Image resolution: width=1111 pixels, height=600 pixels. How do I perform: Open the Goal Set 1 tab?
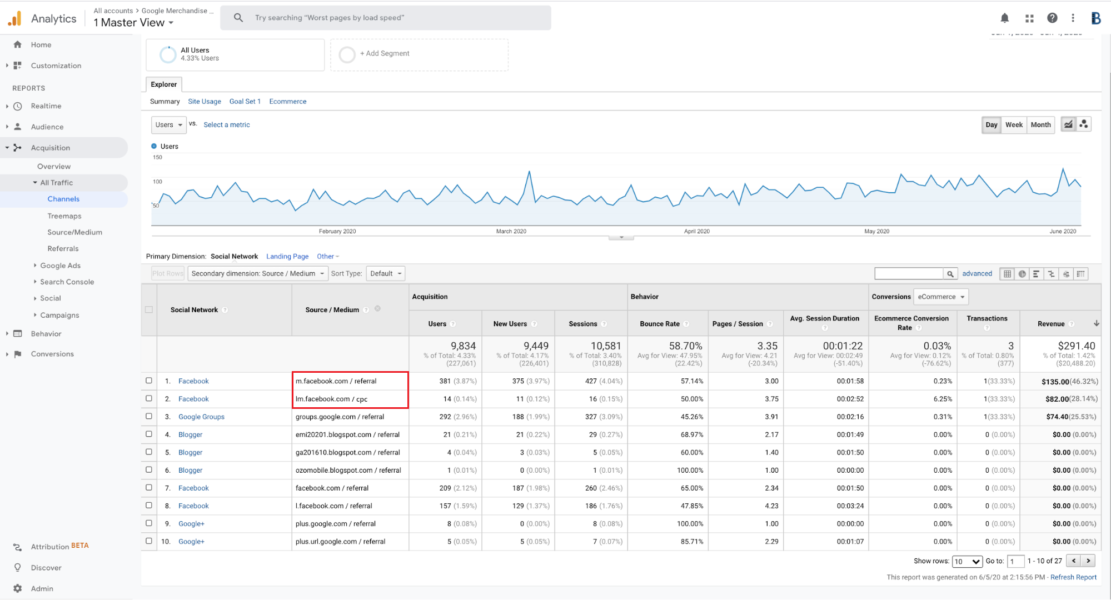[244, 101]
